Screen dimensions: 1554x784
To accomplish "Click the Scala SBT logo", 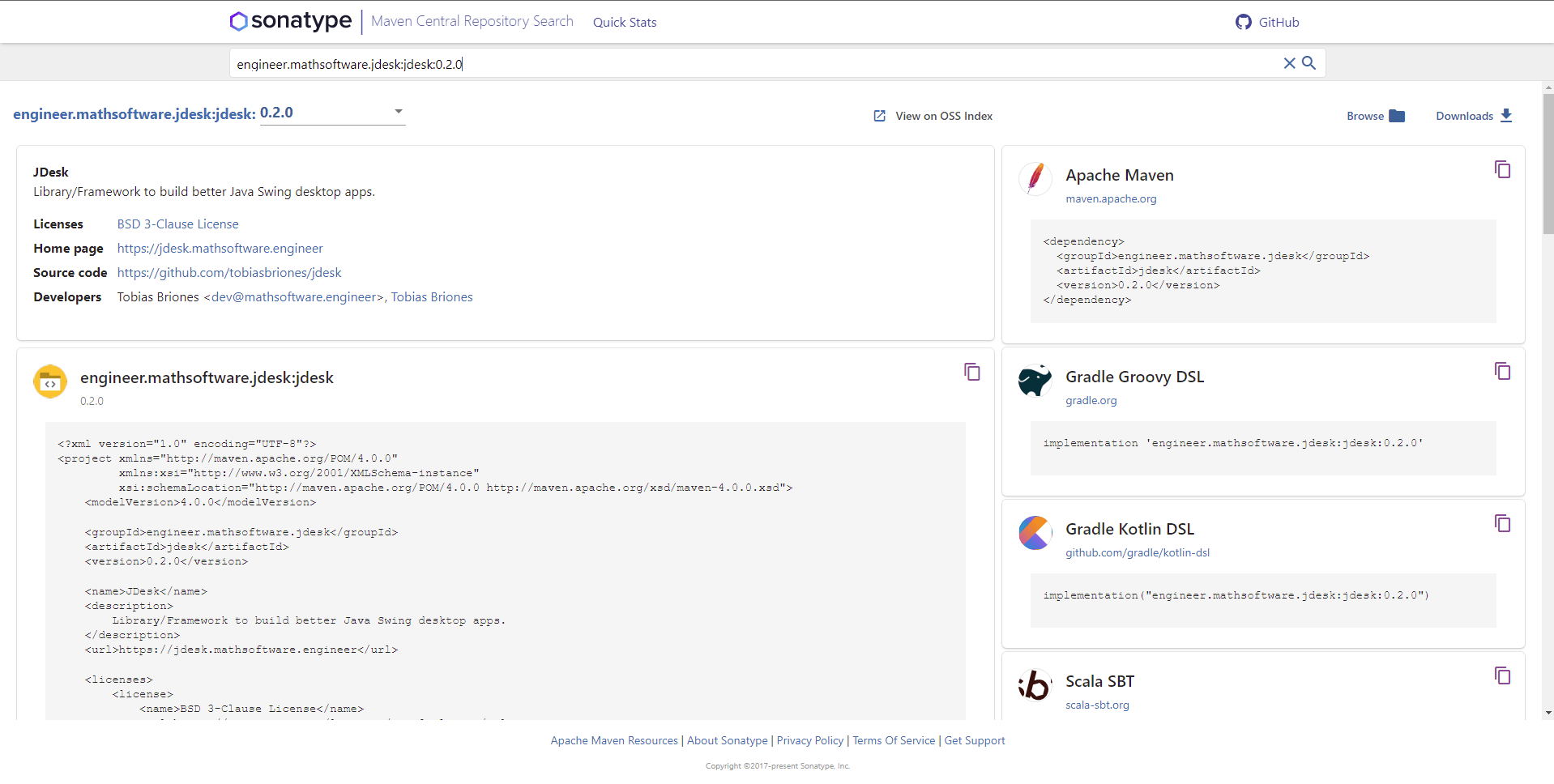I will point(1035,685).
